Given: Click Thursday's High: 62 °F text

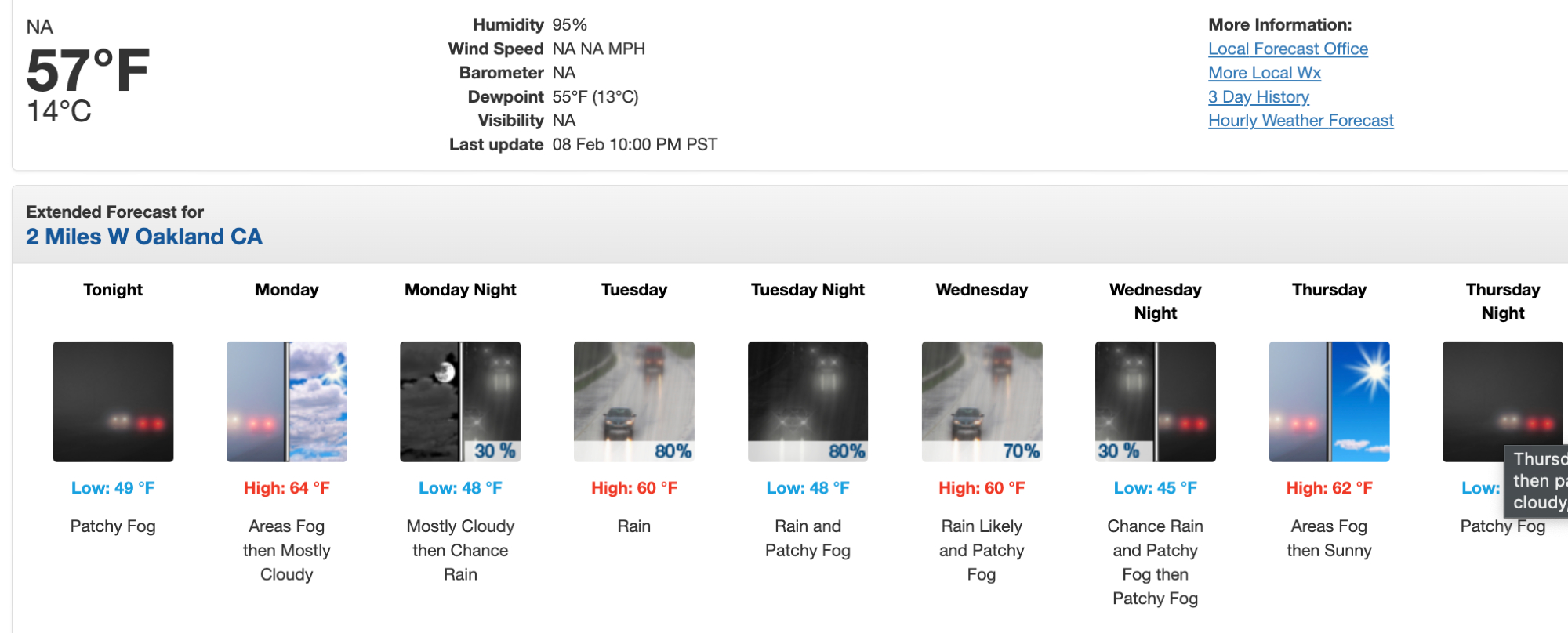Looking at the screenshot, I should (1329, 488).
